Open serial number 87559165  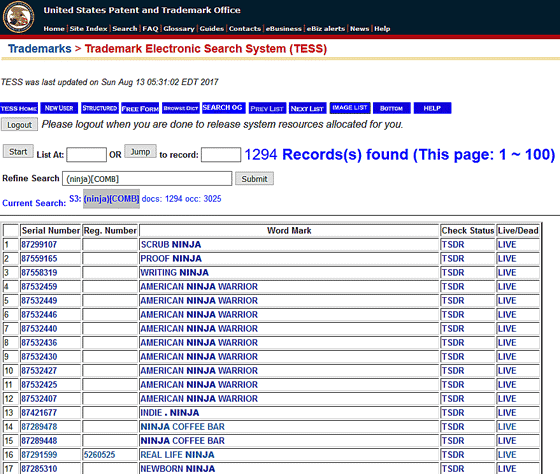coord(39,259)
